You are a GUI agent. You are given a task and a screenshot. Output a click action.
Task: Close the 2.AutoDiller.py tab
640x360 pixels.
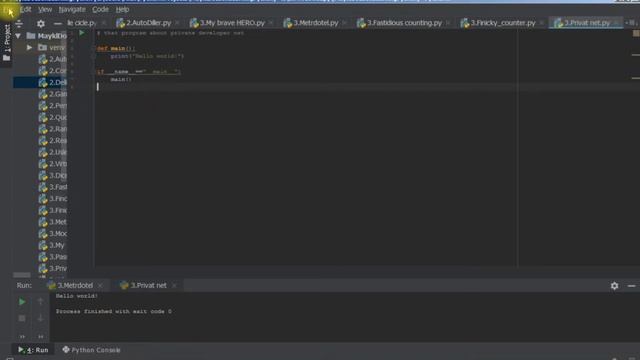coord(177,23)
